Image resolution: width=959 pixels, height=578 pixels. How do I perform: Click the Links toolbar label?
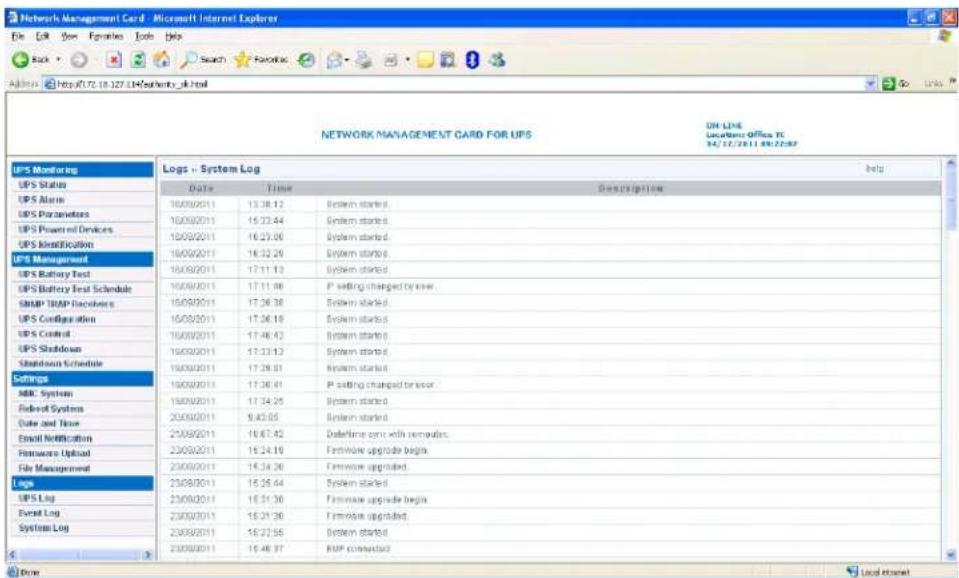tap(934, 83)
